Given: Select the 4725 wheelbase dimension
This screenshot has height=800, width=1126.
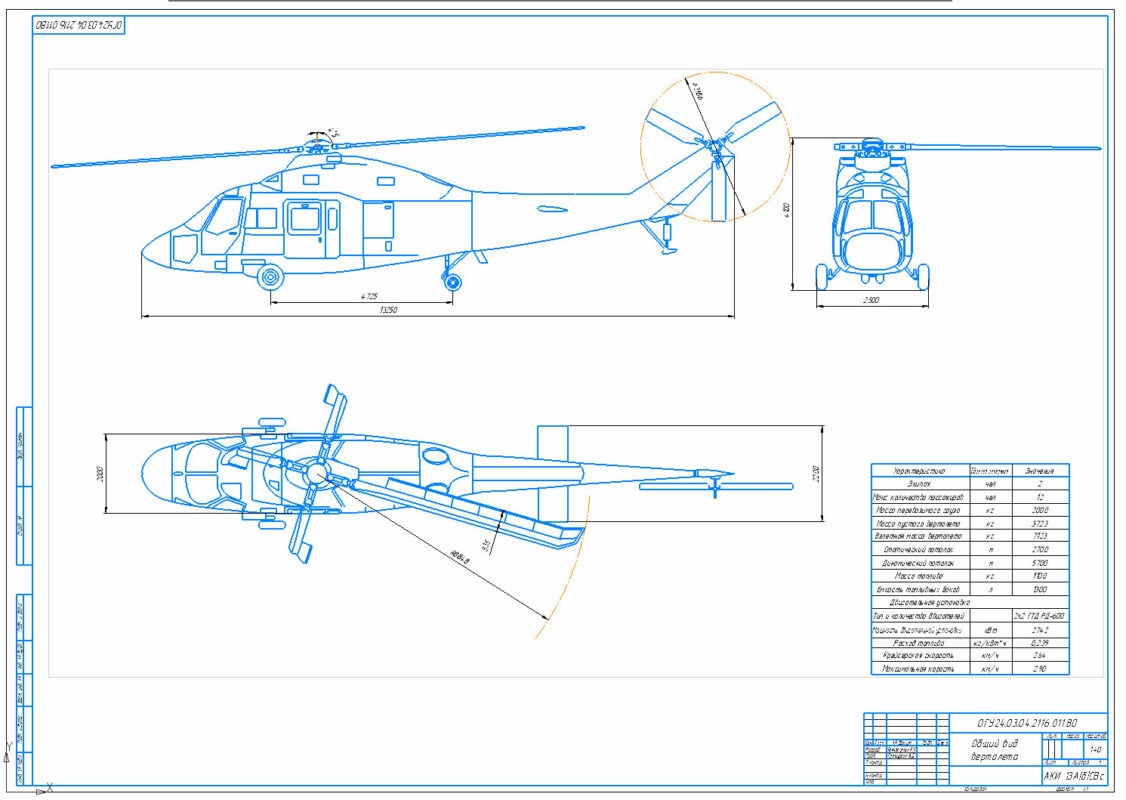Looking at the screenshot, I should click(x=368, y=296).
